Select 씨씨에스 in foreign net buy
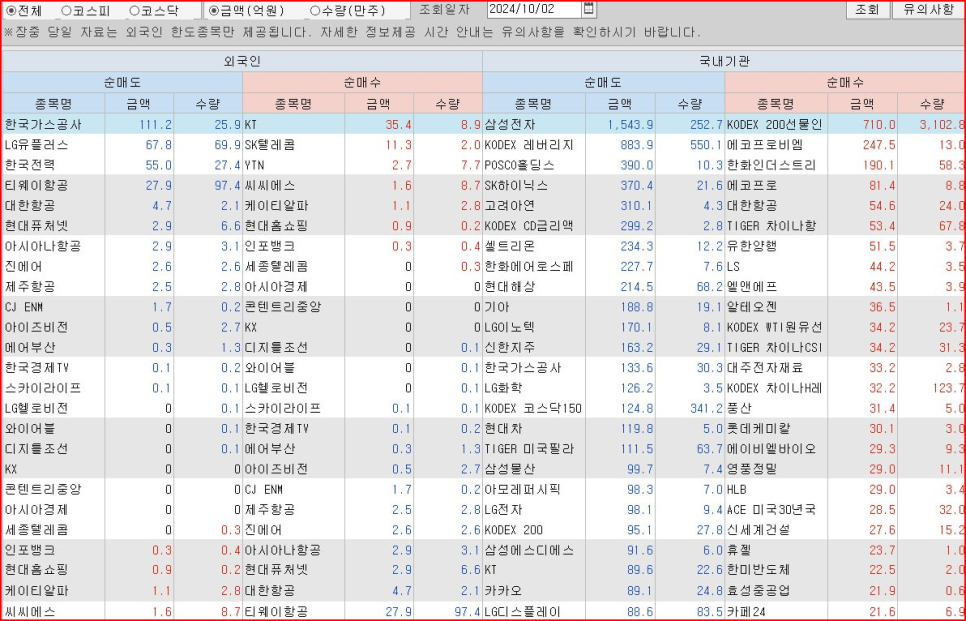The image size is (966, 621). coord(362,185)
